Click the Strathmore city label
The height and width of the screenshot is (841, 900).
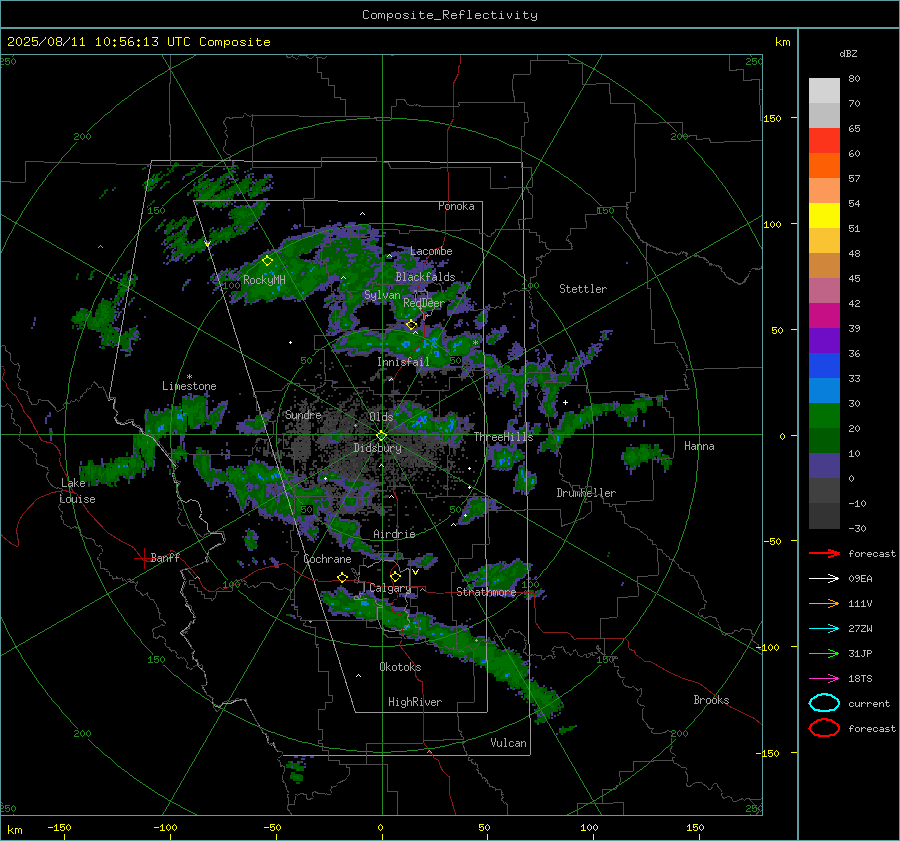[486, 592]
